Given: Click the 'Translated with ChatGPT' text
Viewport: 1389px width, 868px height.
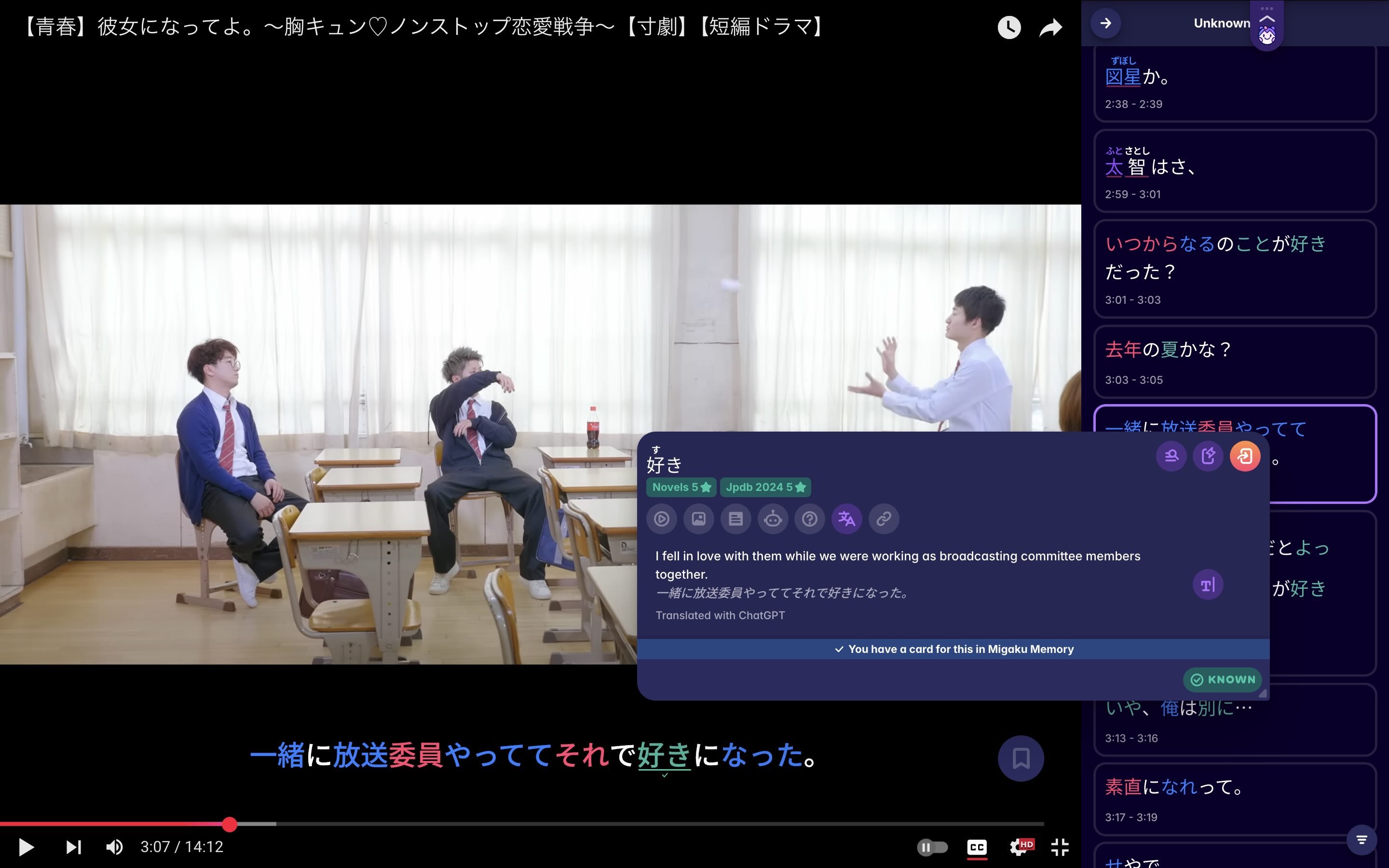Looking at the screenshot, I should 720,615.
